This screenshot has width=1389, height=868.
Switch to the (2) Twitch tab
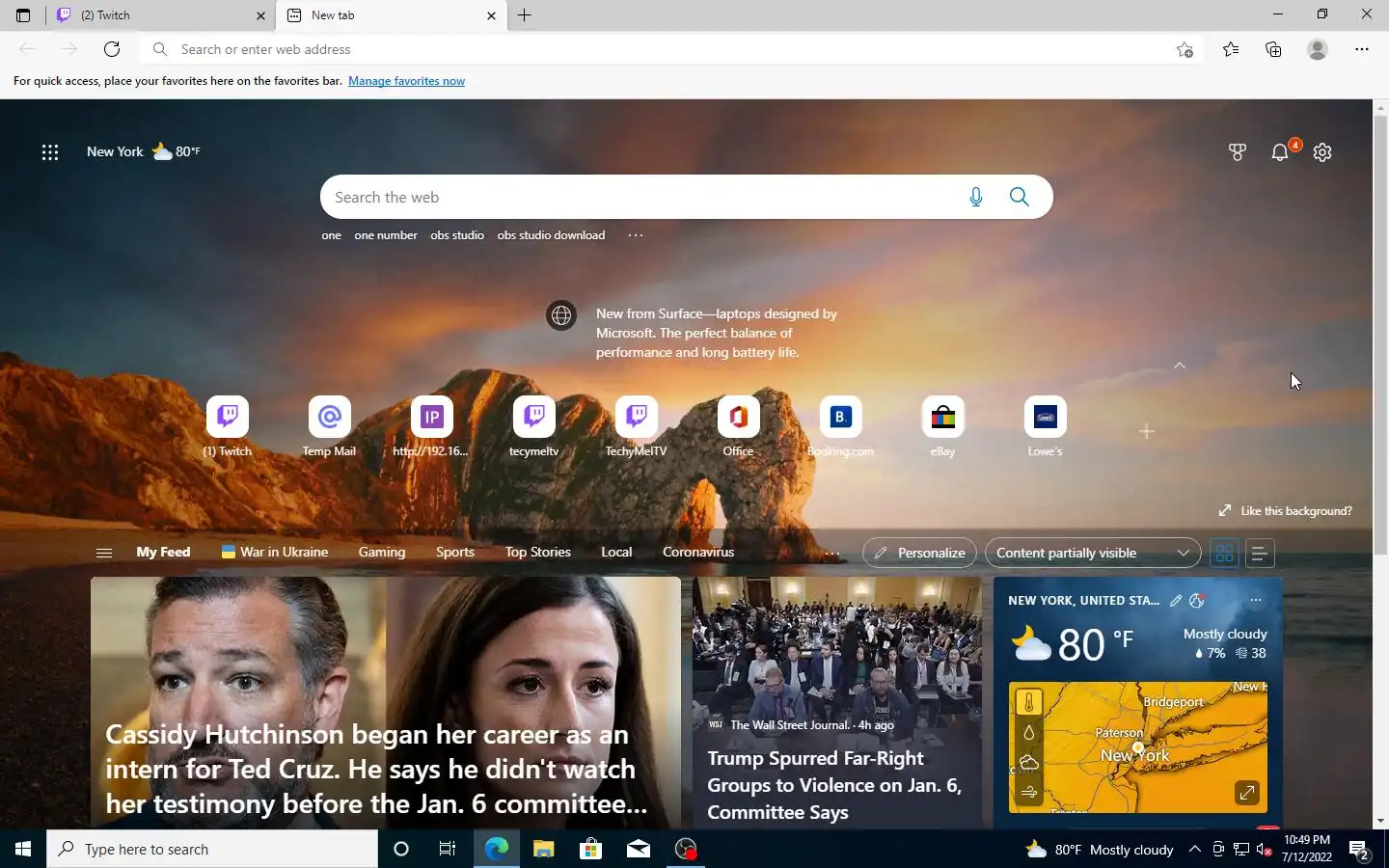(x=159, y=15)
